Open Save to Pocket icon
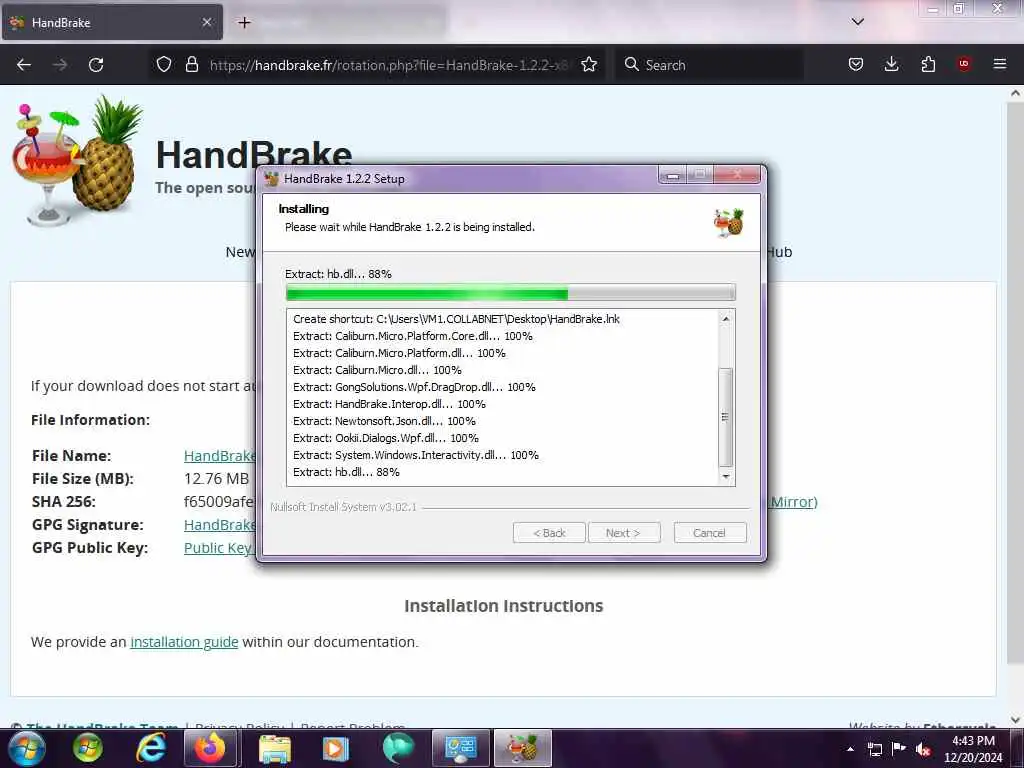 (x=856, y=64)
